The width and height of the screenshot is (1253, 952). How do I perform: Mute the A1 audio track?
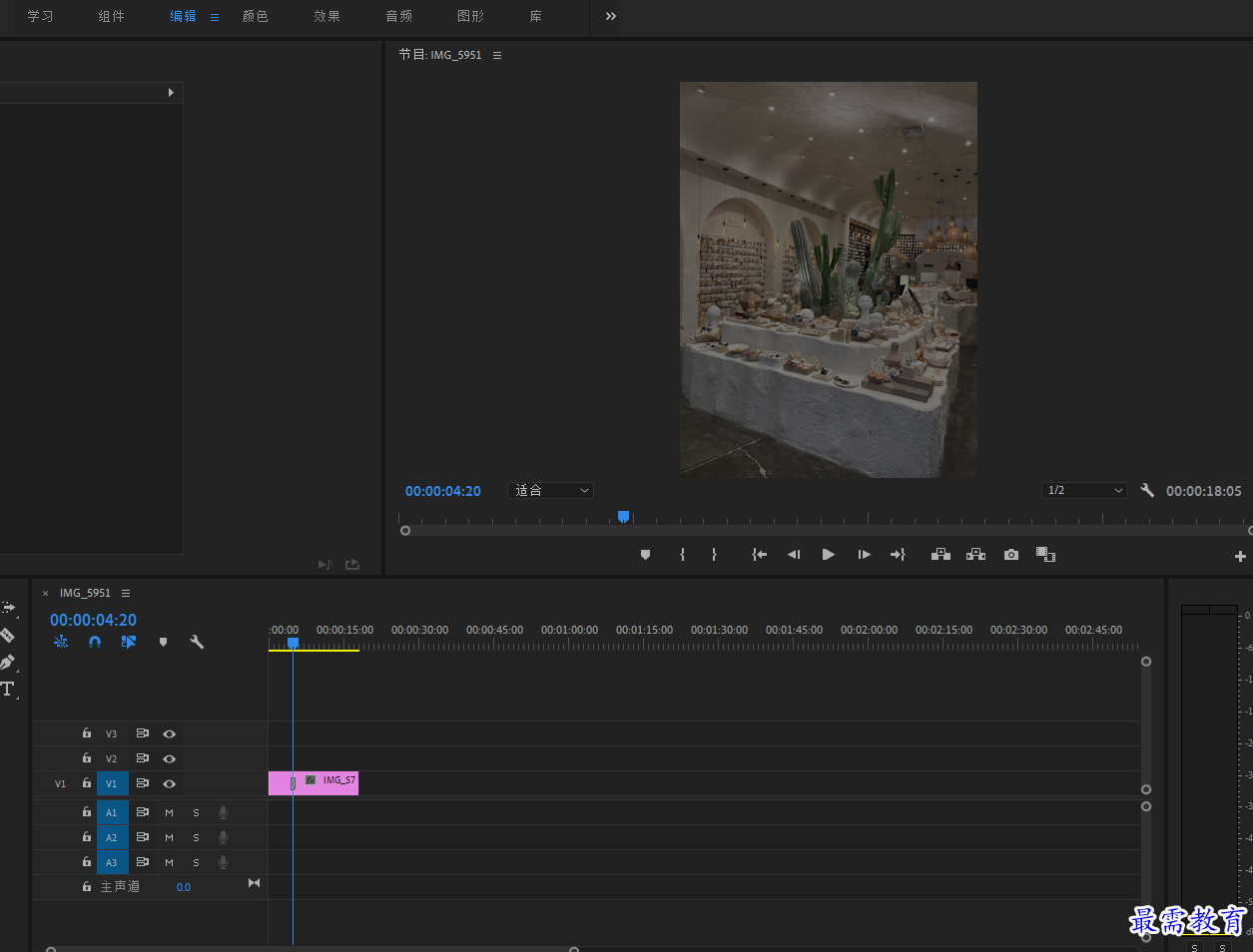pyautogui.click(x=169, y=812)
